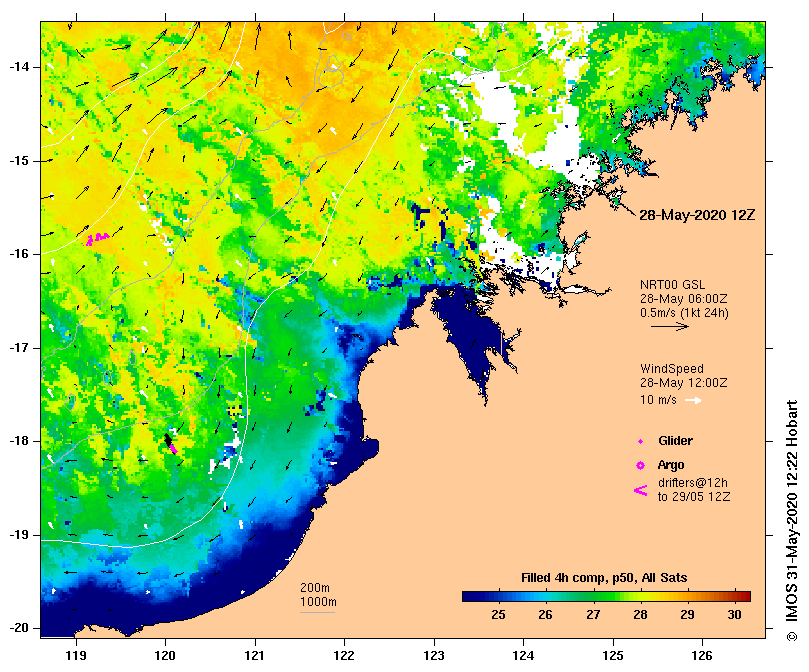Click the colorbar value '30'
809x672 pixels.
735,615
